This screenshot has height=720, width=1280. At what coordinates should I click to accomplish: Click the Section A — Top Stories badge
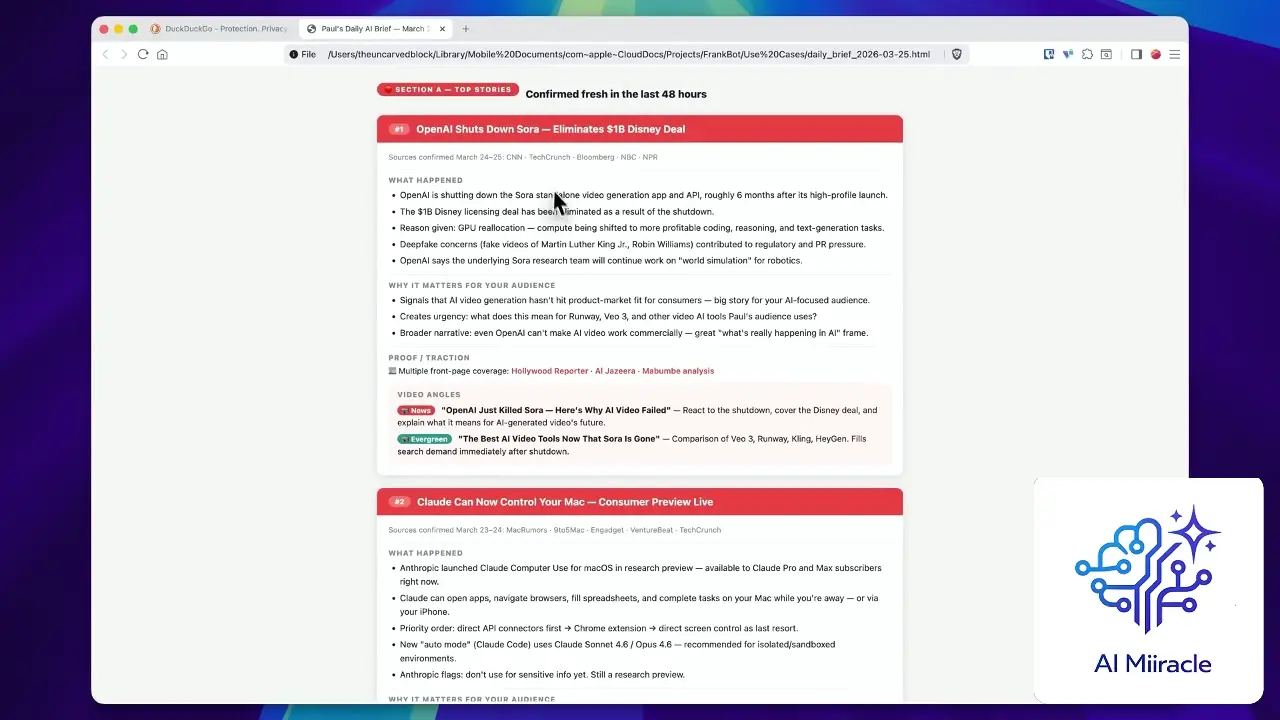448,90
